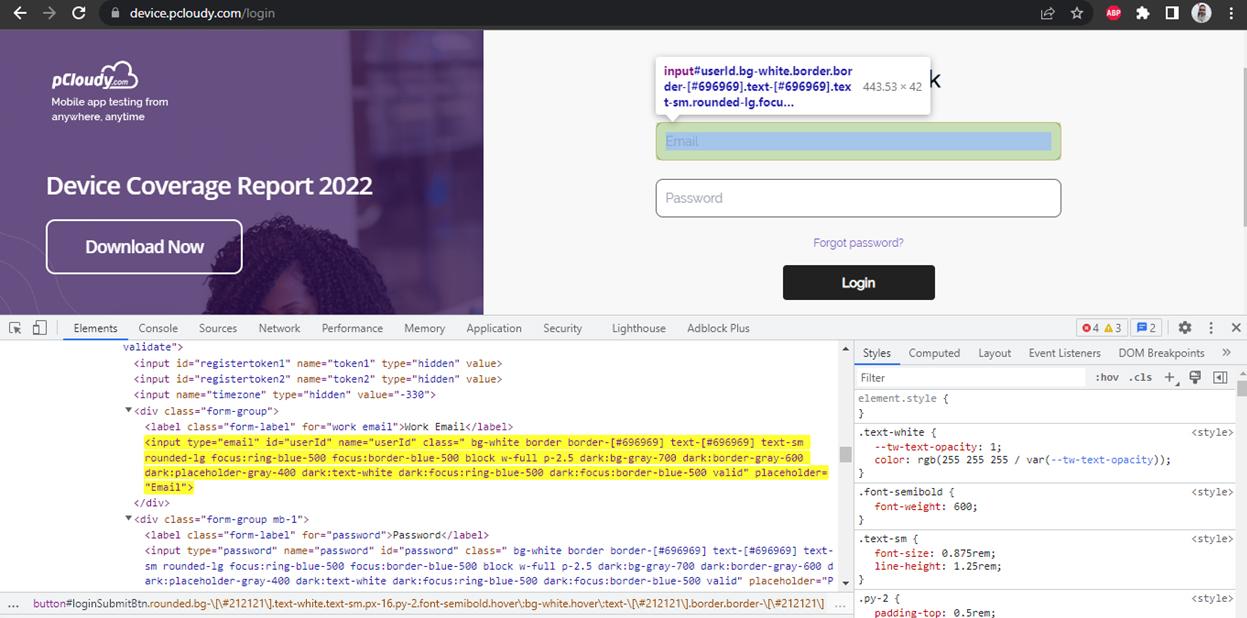Image resolution: width=1247 pixels, height=618 pixels.
Task: Follow the Forgot password? link
Action: pyautogui.click(x=858, y=243)
